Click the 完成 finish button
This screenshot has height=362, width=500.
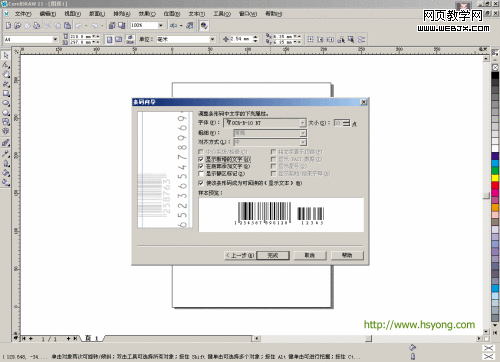(x=273, y=255)
